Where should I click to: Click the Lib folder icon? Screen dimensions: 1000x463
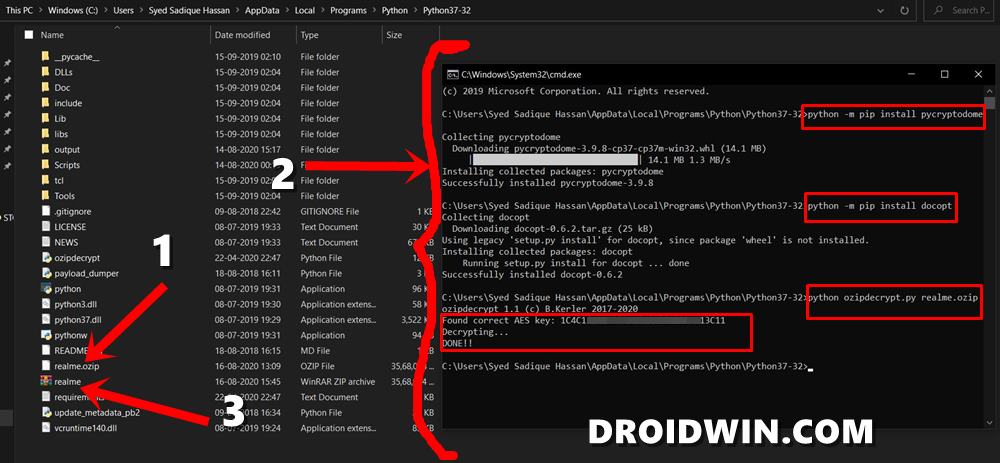click(45, 118)
